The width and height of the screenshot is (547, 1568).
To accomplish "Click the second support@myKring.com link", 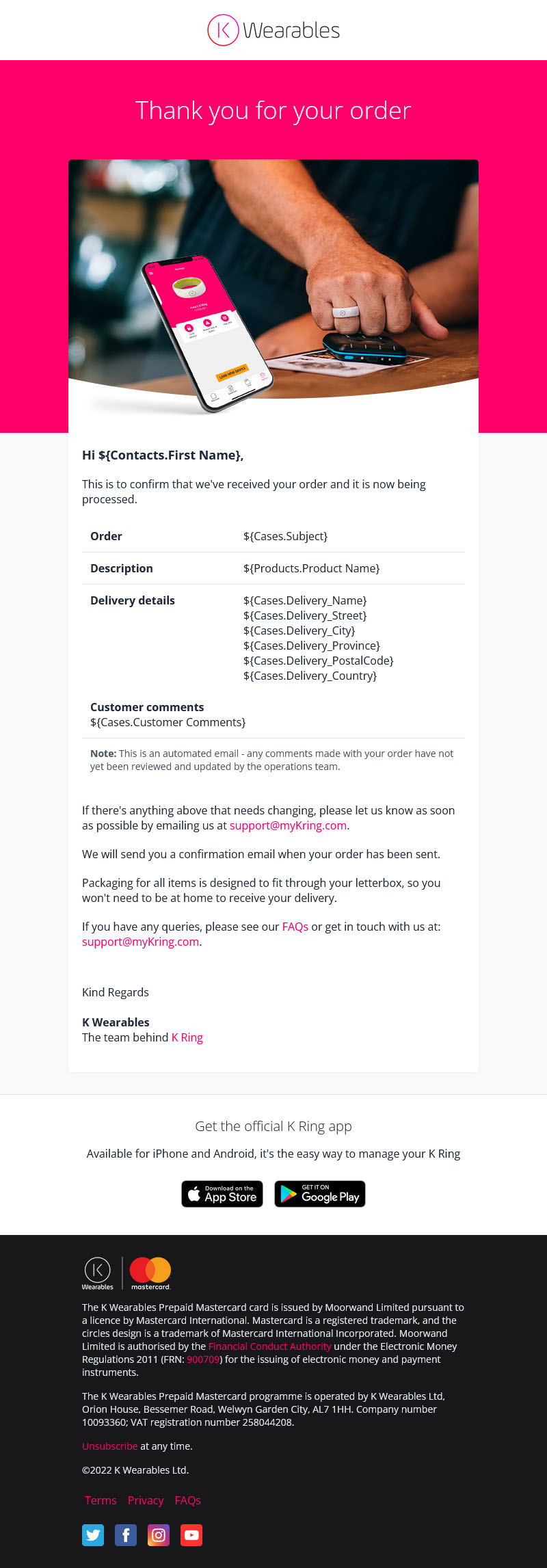I will [x=140, y=942].
